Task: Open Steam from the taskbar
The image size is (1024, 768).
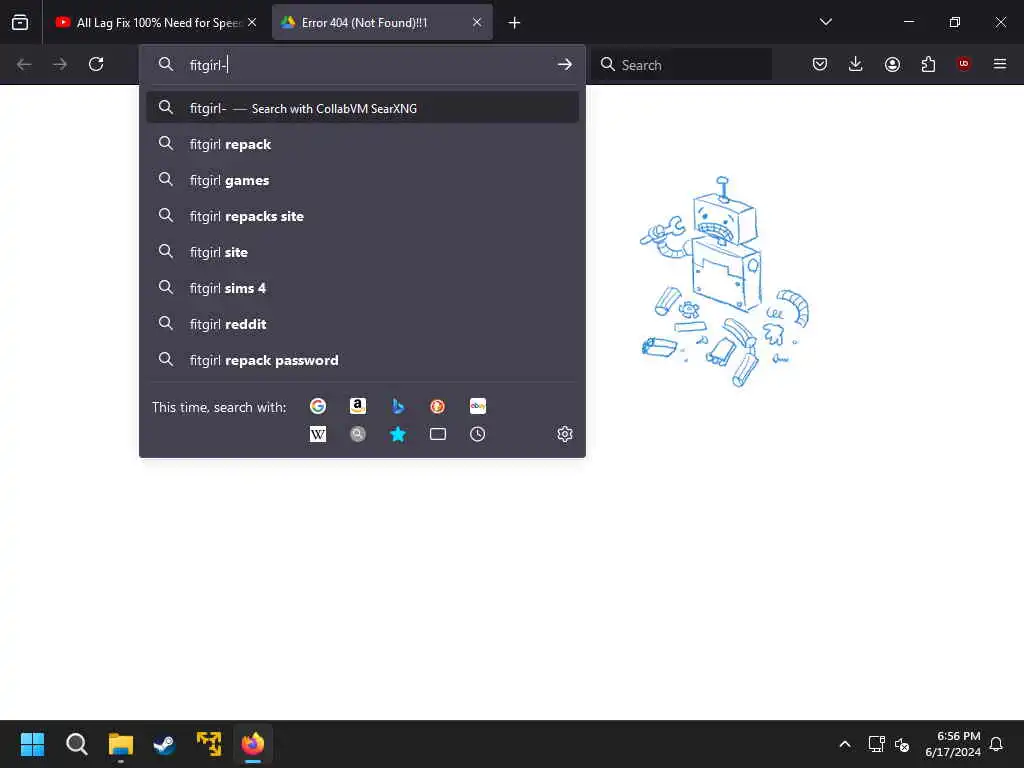Action: 165,744
